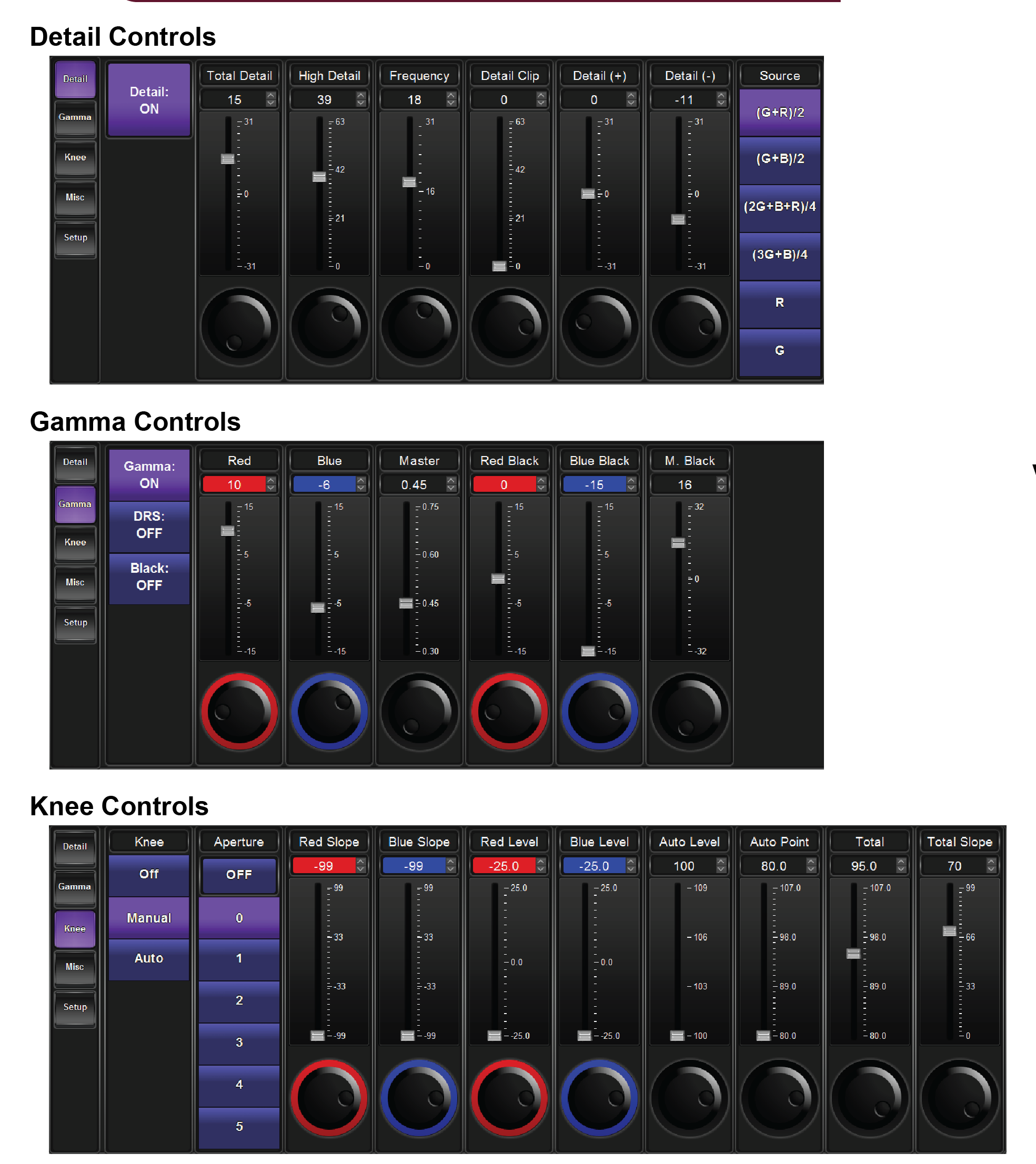This screenshot has width=1036, height=1164.
Task: Click the Master gamma 0.45 value field
Action: (x=414, y=484)
